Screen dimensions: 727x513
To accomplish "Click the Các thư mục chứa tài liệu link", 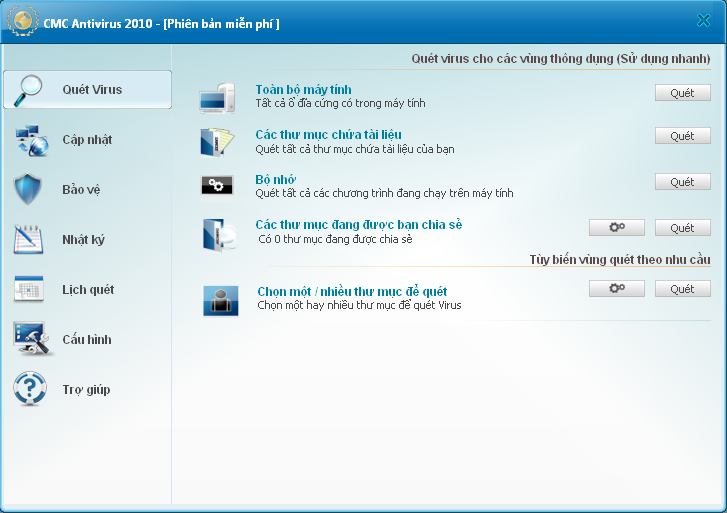I will [x=328, y=135].
